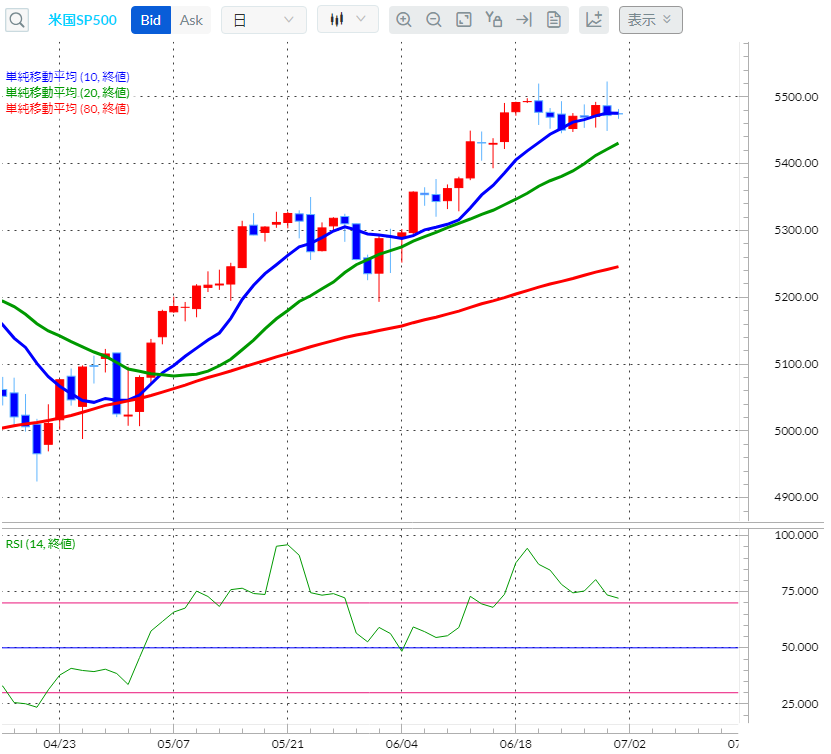
Task: Toggle the Y-axis lock icon
Action: coord(493,19)
